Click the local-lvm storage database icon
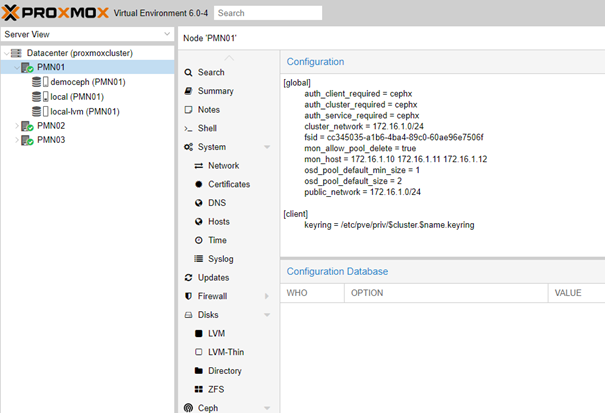The height and width of the screenshot is (413, 605). pyautogui.click(x=36, y=112)
